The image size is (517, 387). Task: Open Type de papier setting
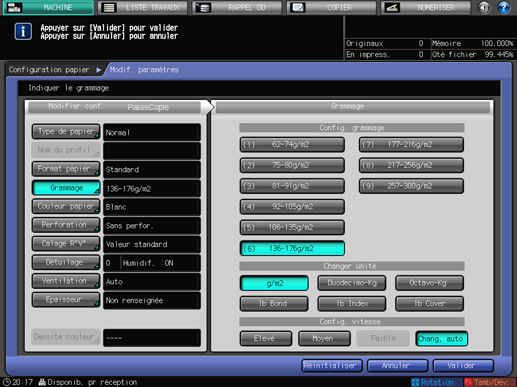pos(66,132)
